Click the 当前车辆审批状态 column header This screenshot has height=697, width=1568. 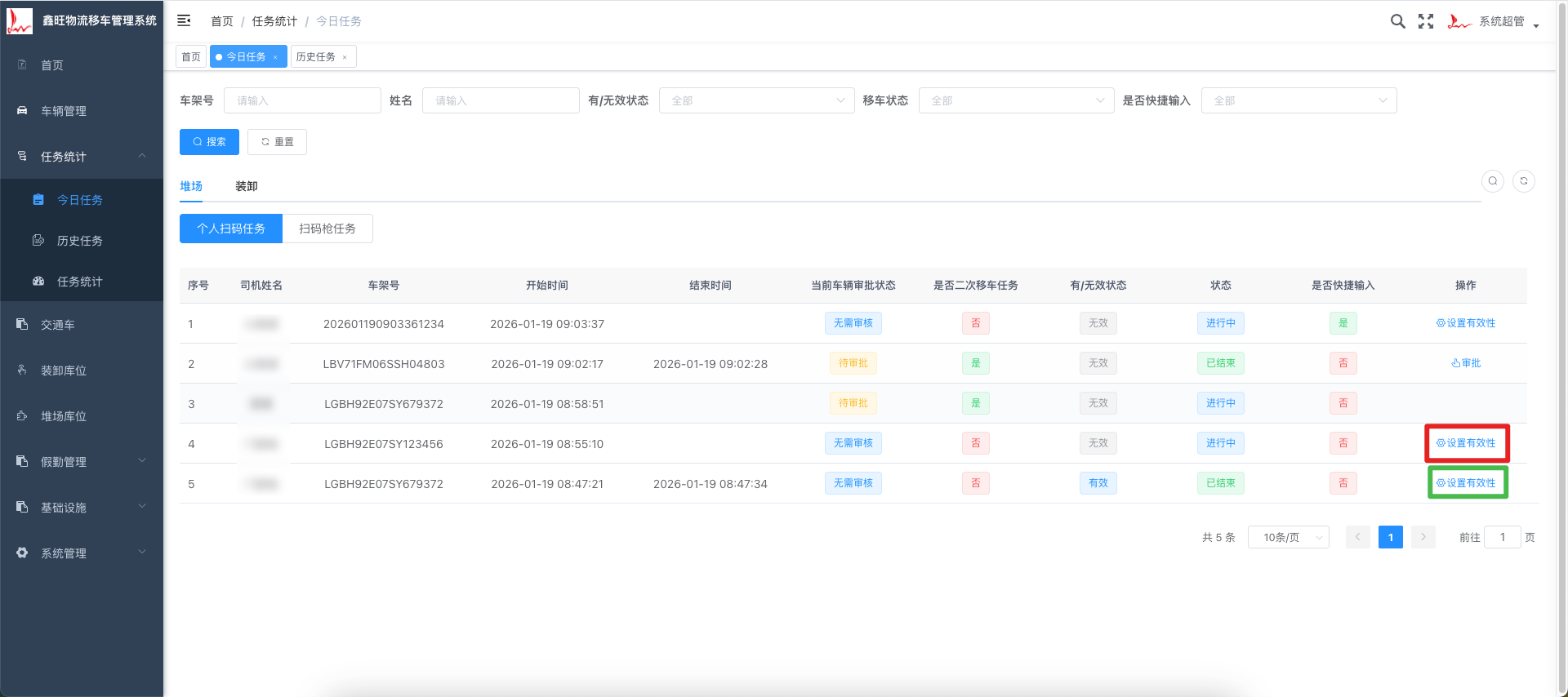click(853, 286)
